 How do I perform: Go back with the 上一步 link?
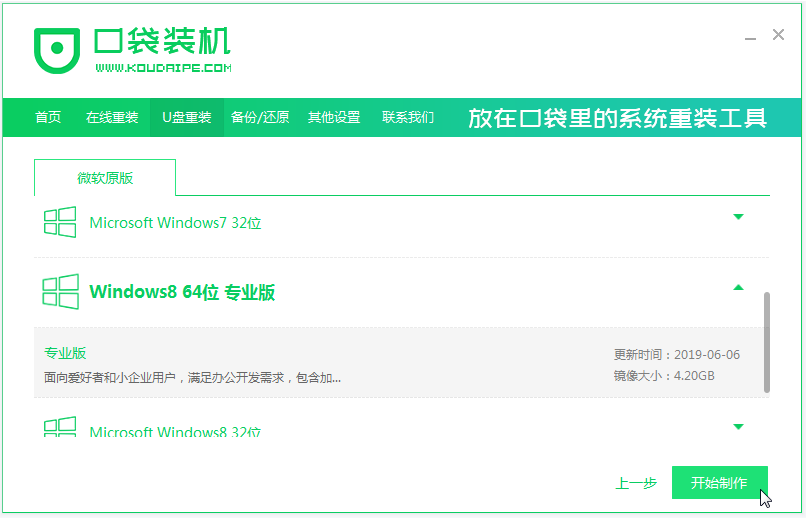636,483
